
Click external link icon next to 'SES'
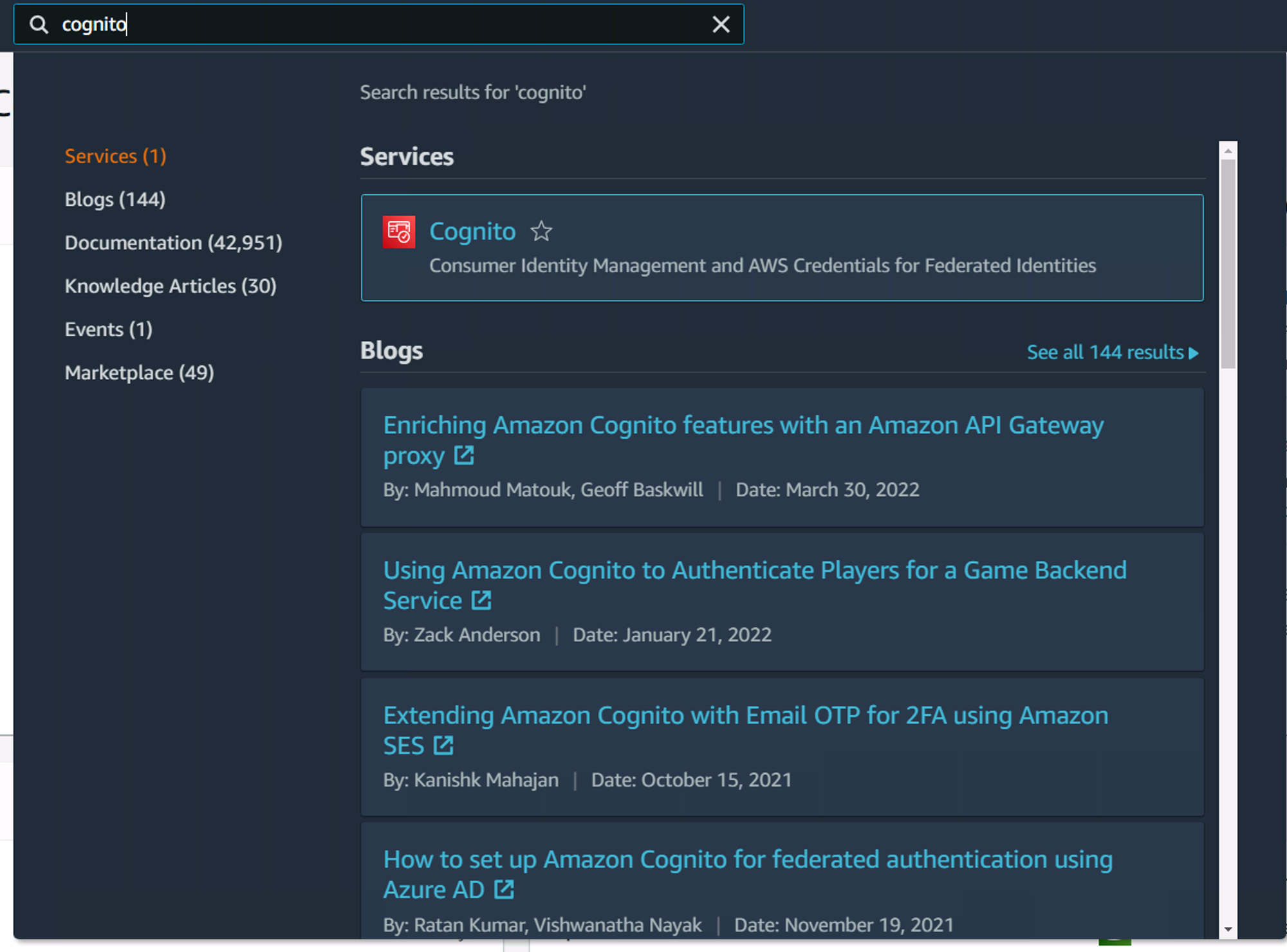[443, 746]
